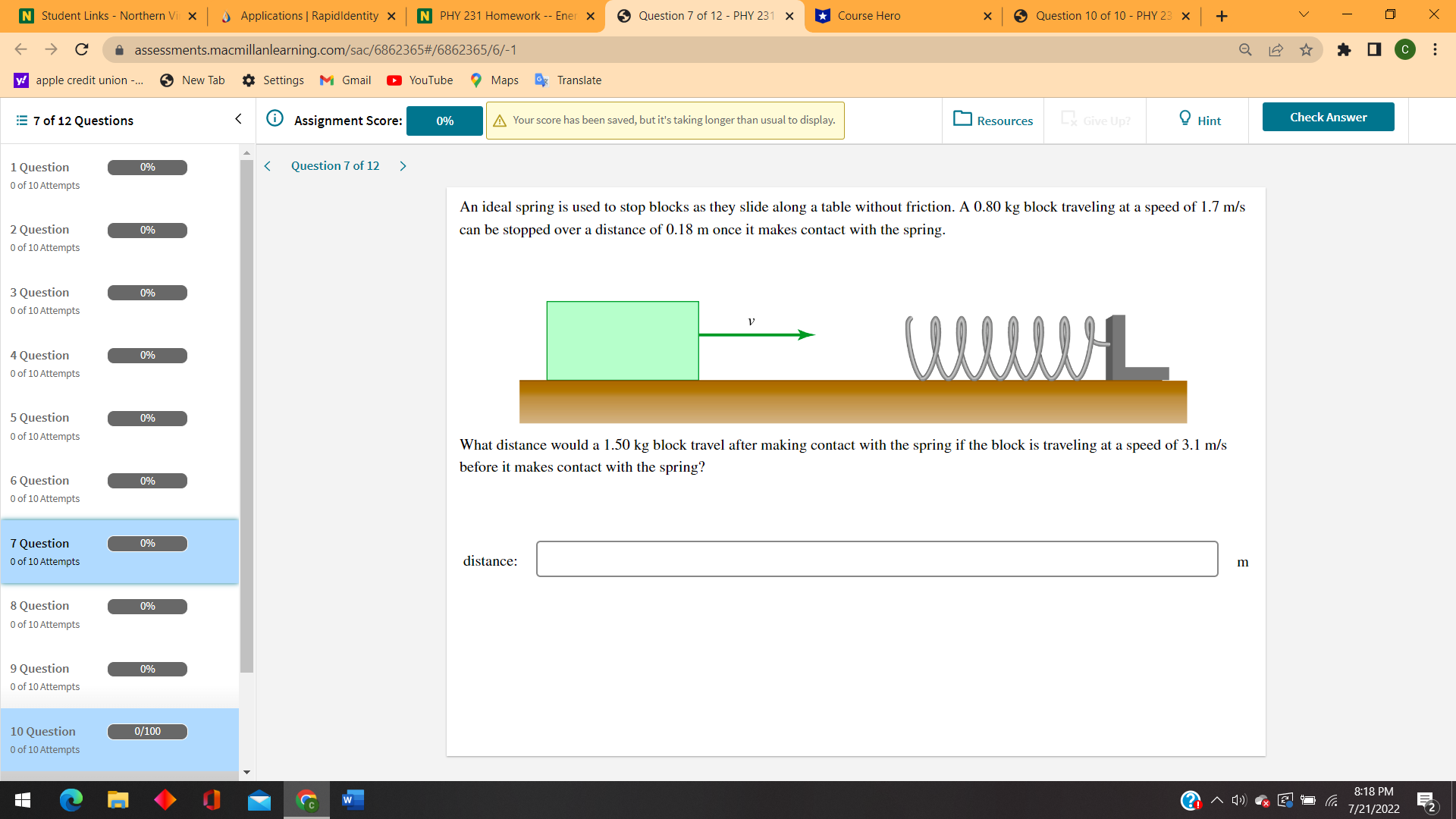Toggle the Chrome side panel icon
Viewport: 1456px width, 819px height.
[x=1374, y=50]
